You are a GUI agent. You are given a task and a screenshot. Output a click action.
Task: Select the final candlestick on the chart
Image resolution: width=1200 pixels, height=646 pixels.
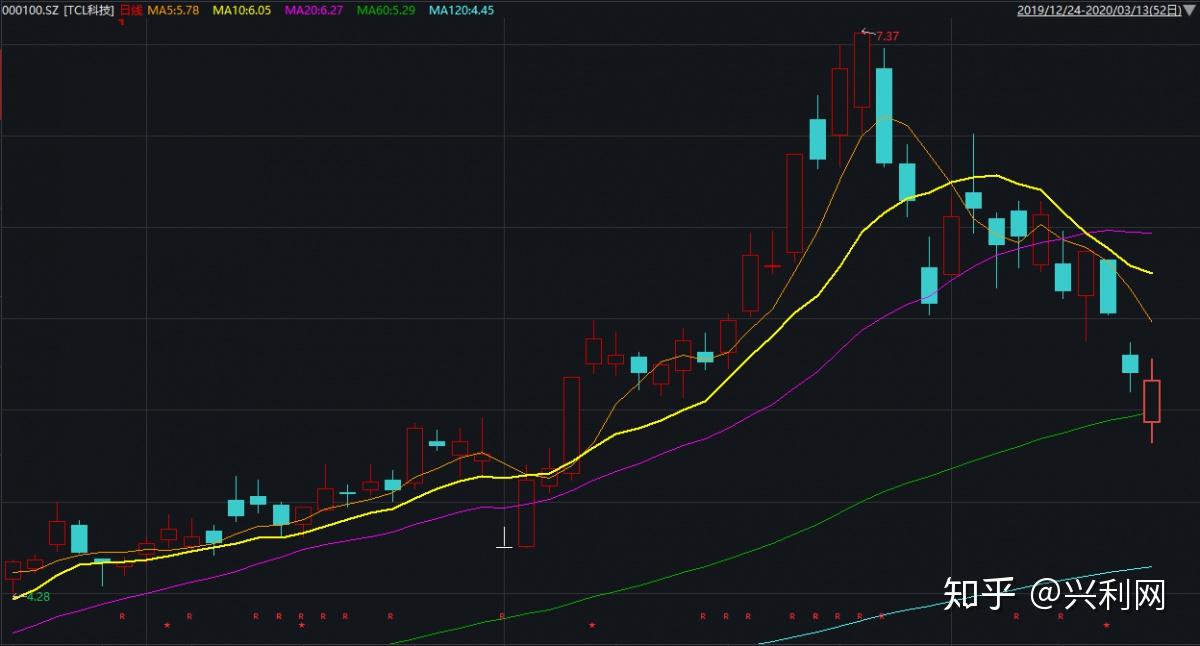[x=1152, y=400]
